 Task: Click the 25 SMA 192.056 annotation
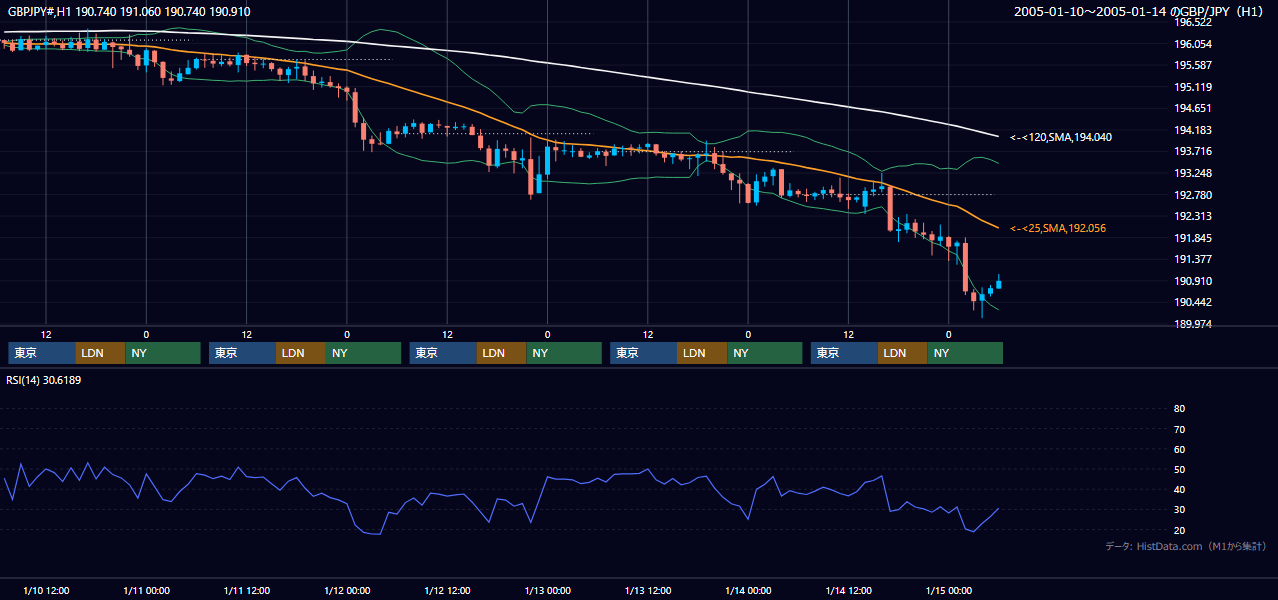(x=1058, y=228)
